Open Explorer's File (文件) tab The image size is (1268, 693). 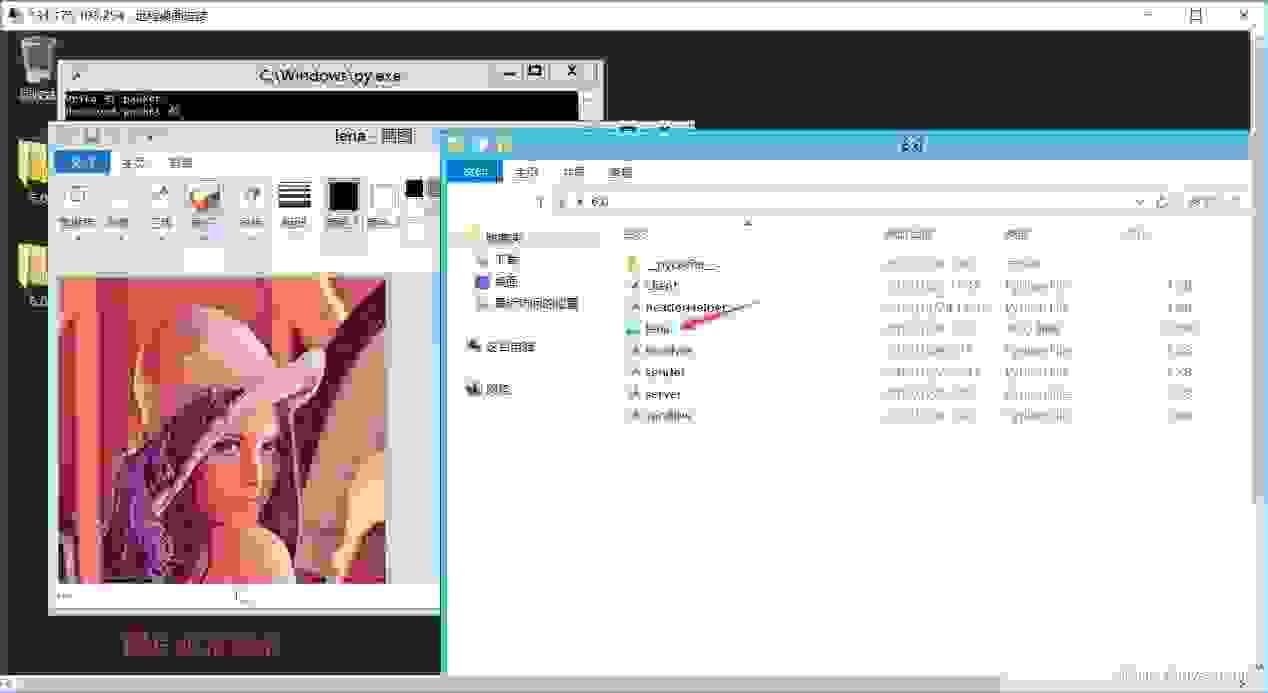[x=474, y=172]
